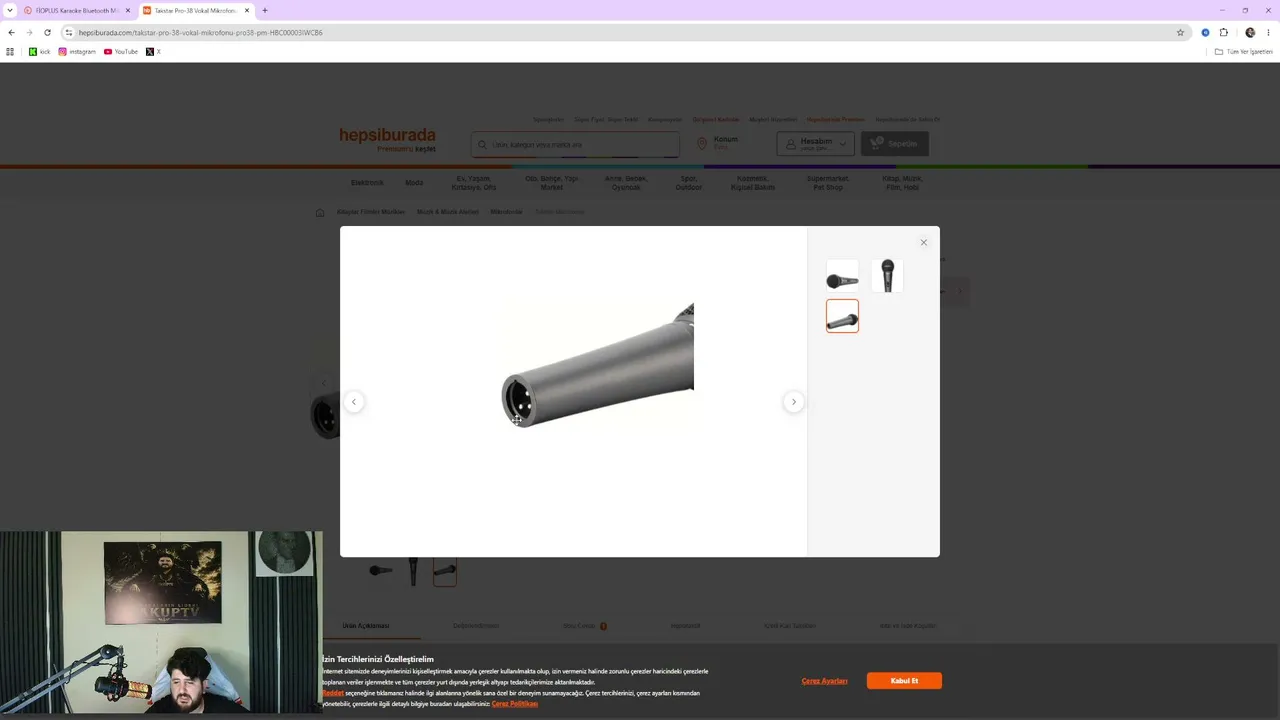Switch to the FİOPLUS Karaoke Bluetooth tab
The height and width of the screenshot is (720, 1280).
coord(77,10)
